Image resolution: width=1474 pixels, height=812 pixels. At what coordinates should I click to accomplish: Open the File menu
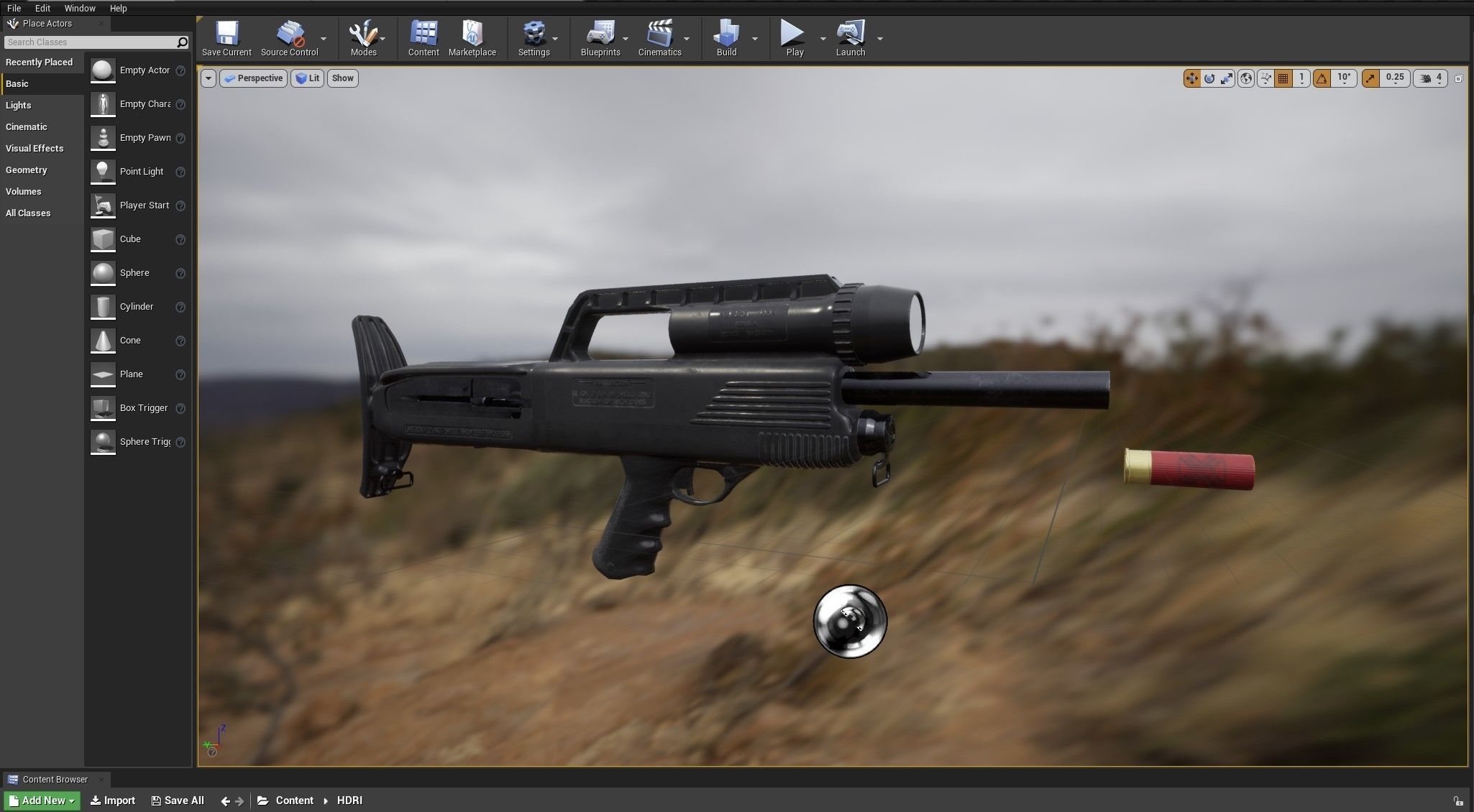pos(14,8)
